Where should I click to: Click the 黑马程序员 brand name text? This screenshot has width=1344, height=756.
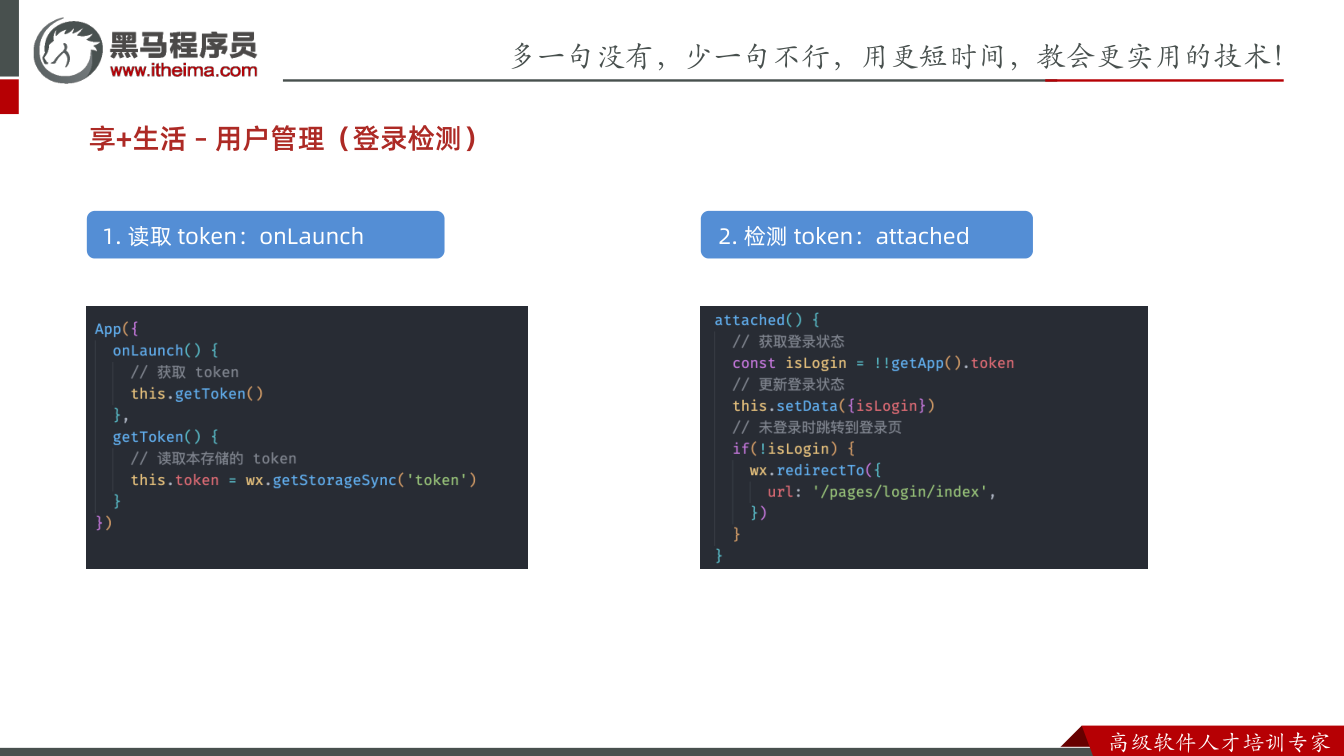(183, 44)
